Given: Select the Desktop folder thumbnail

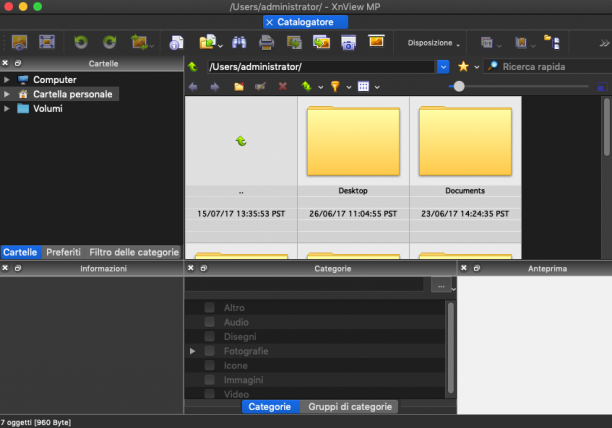Looking at the screenshot, I should (353, 141).
